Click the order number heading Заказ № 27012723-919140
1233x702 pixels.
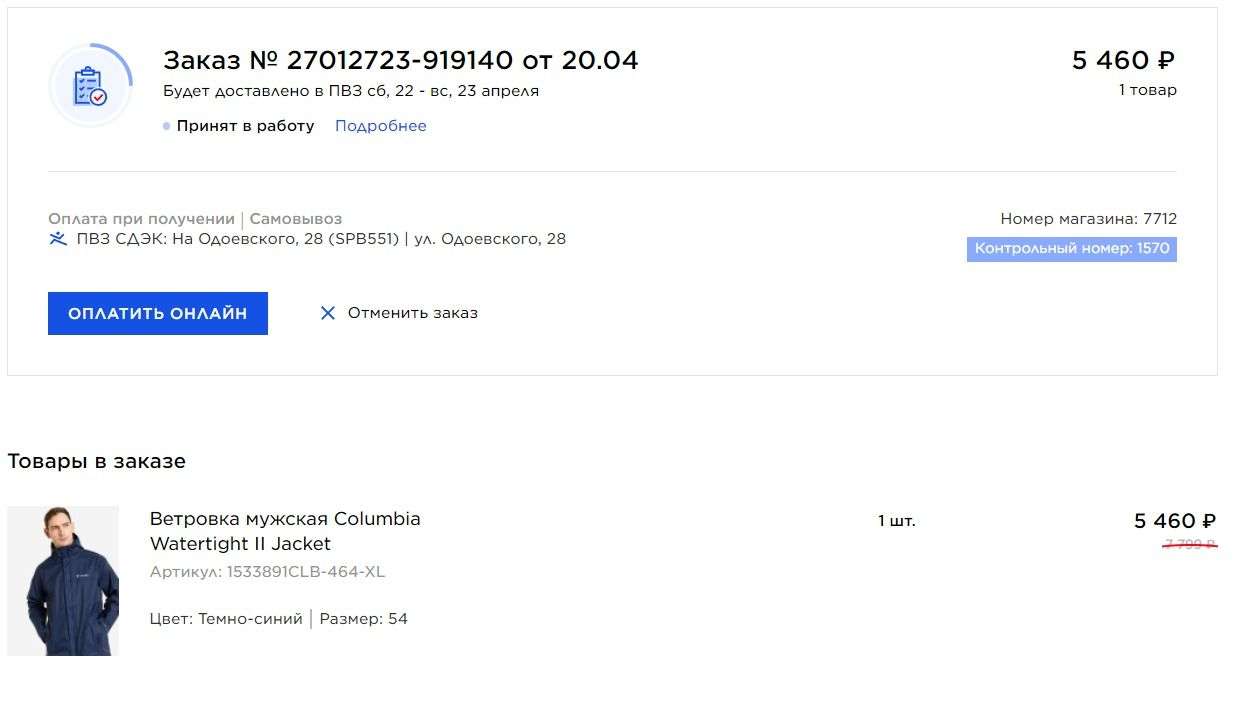click(400, 60)
